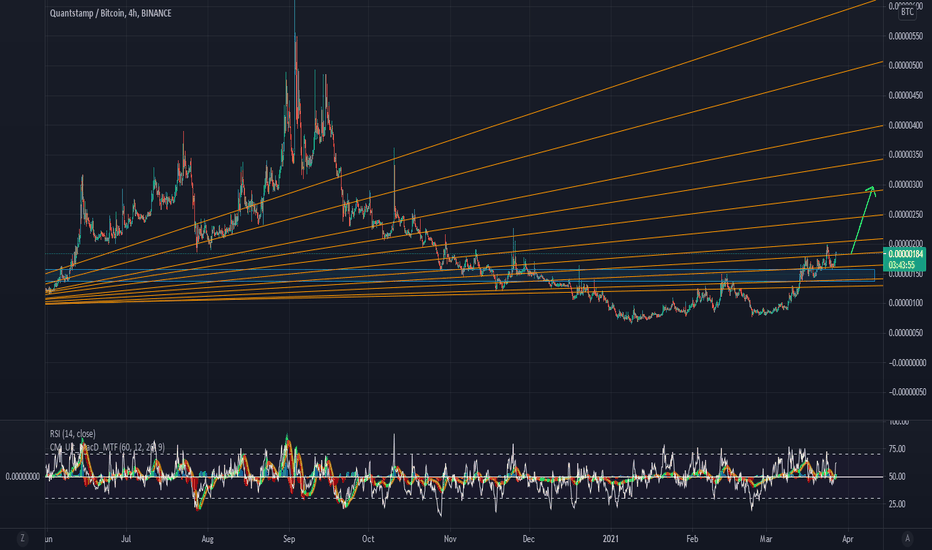
Task: Click the 0.00000450 price scale label
Action: point(906,95)
